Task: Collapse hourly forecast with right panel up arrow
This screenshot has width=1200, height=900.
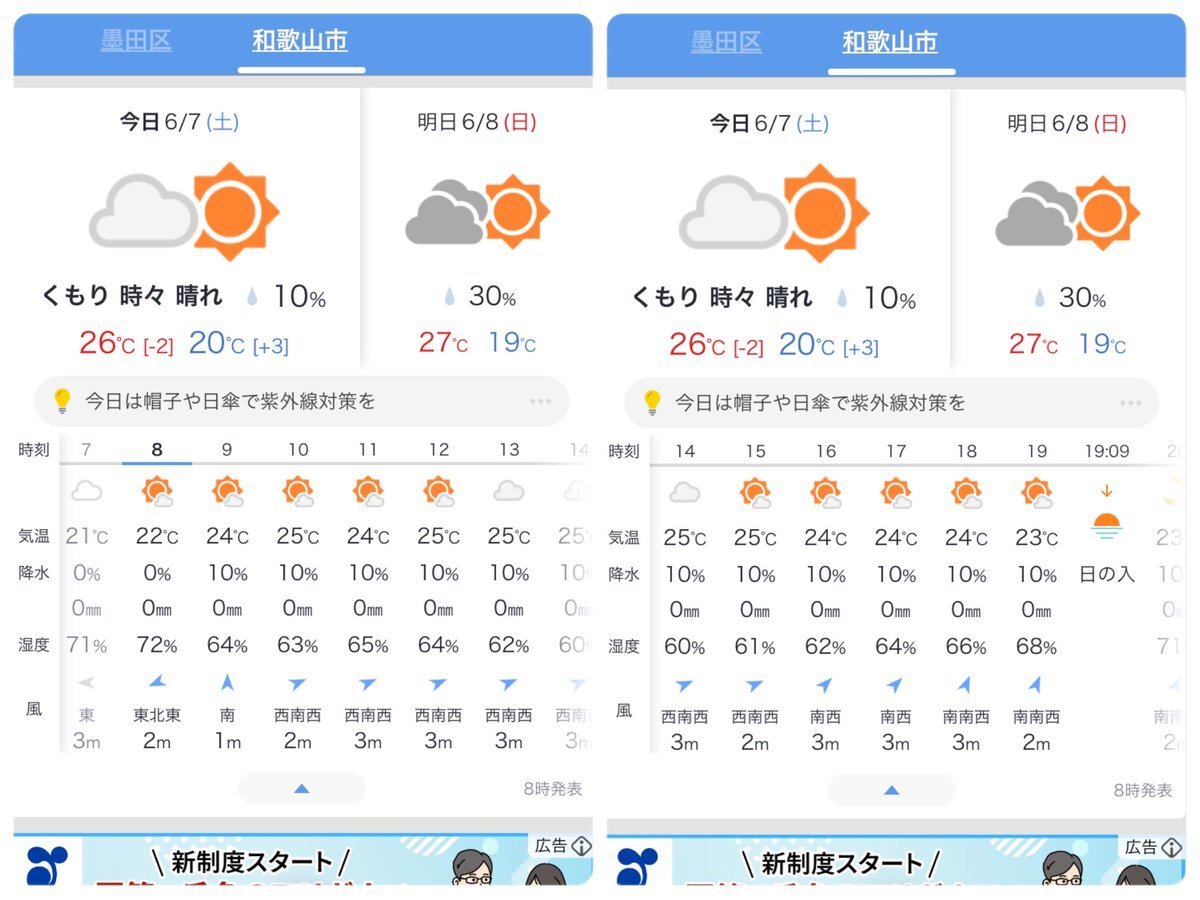Action: tap(891, 790)
